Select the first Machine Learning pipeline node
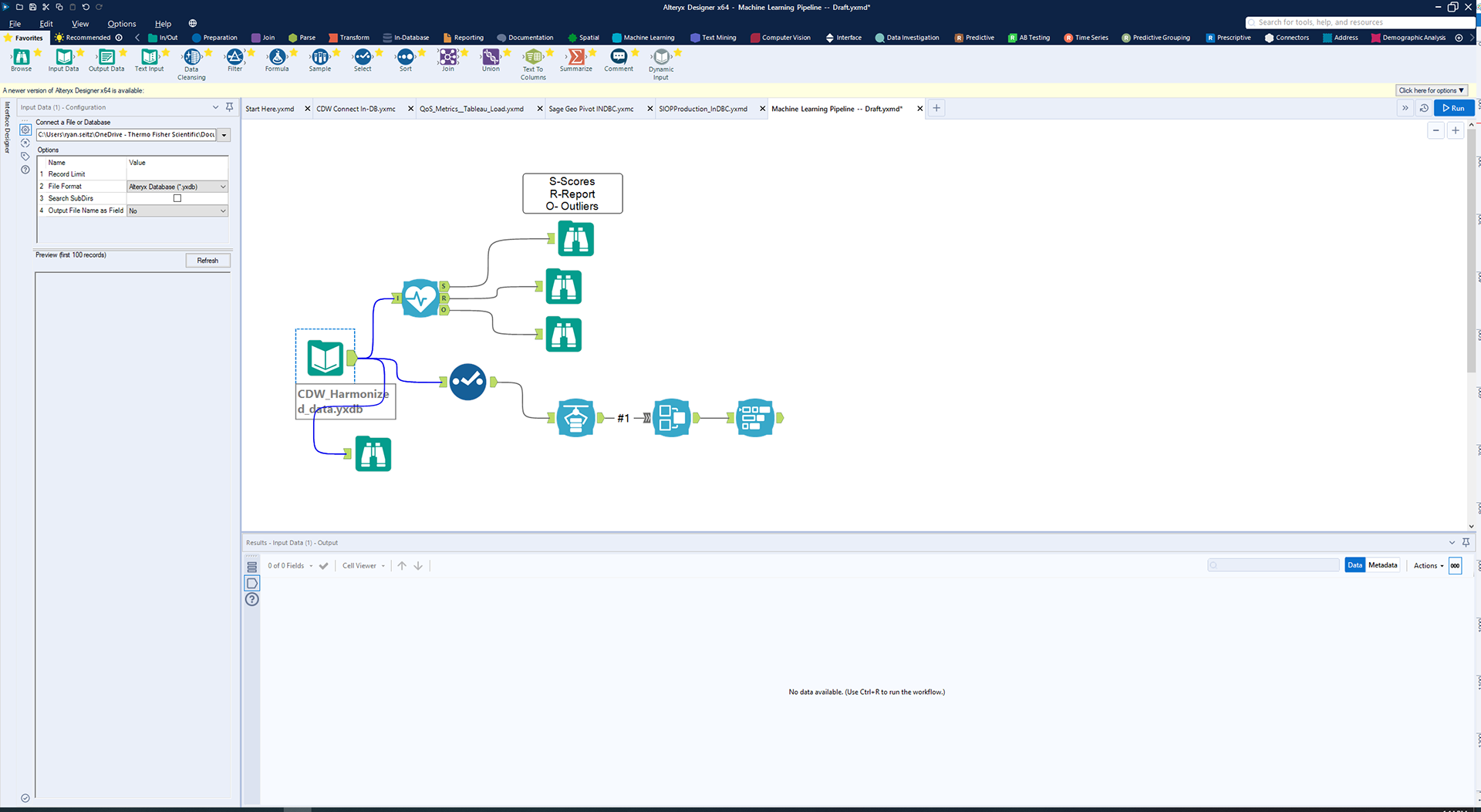 [575, 418]
